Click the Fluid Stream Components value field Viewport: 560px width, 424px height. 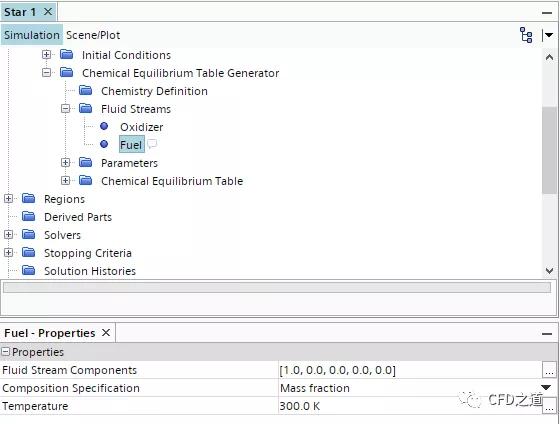tap(410, 370)
